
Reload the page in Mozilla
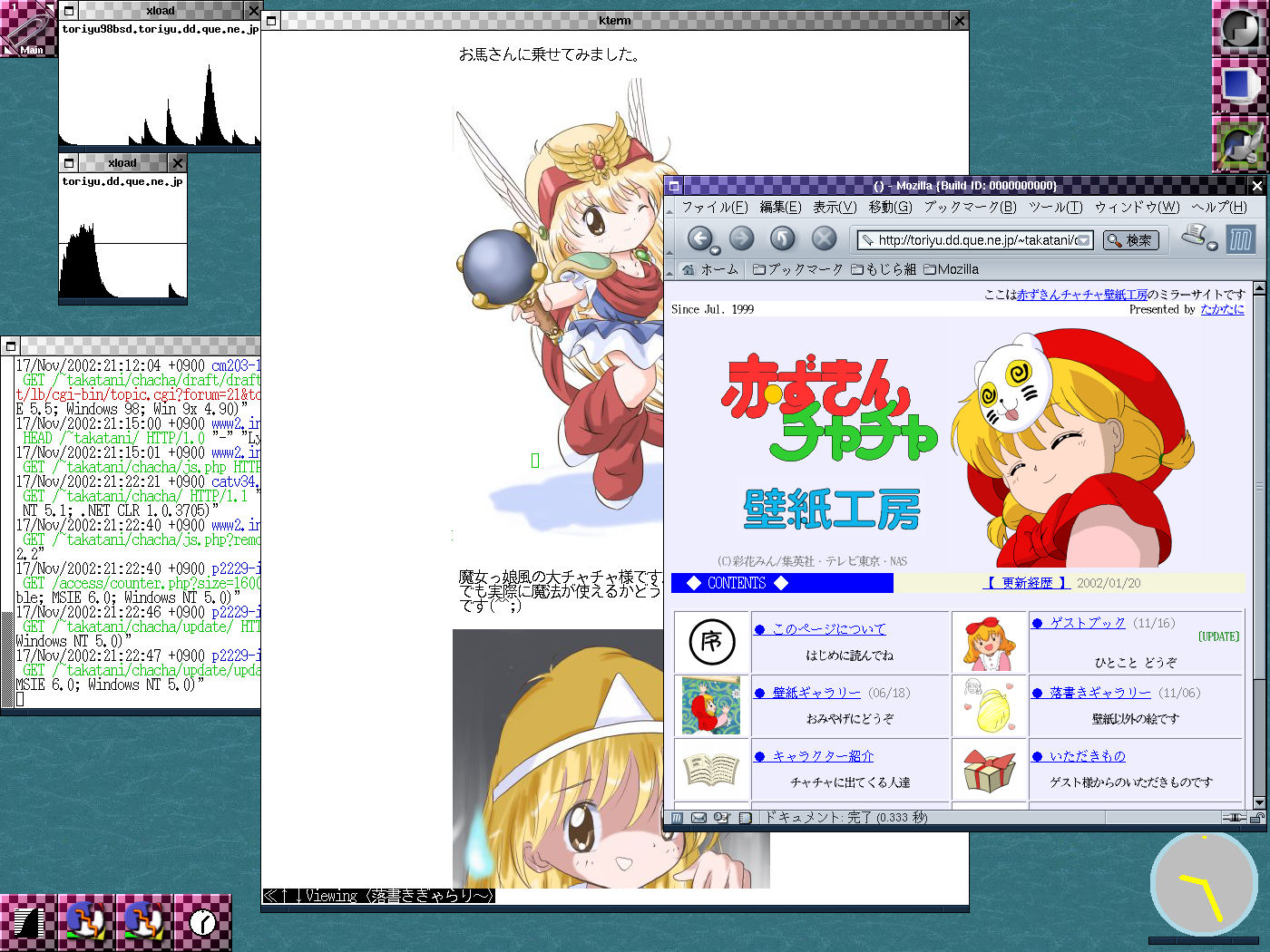tap(782, 238)
